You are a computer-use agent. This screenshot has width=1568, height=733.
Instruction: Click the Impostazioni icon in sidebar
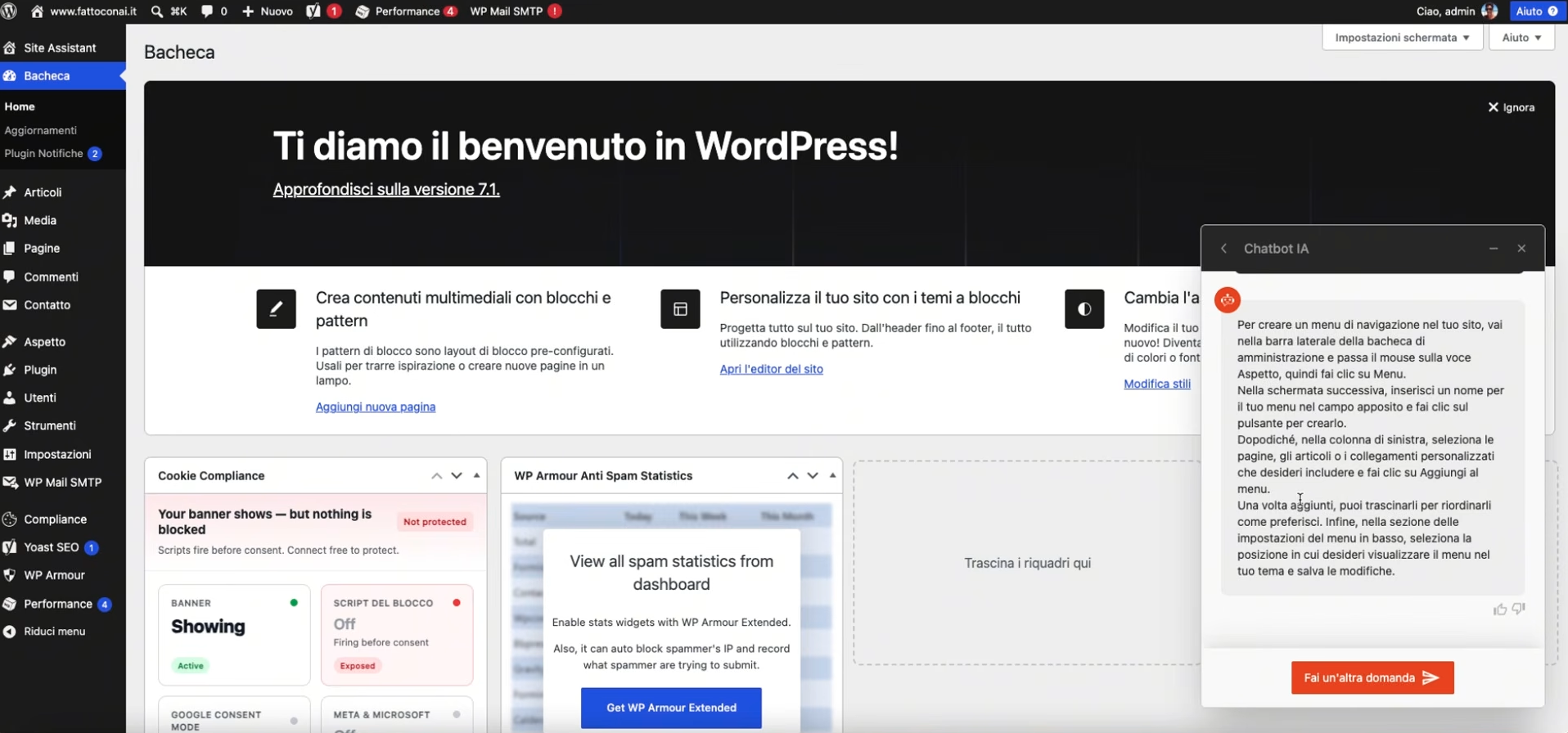coord(10,454)
